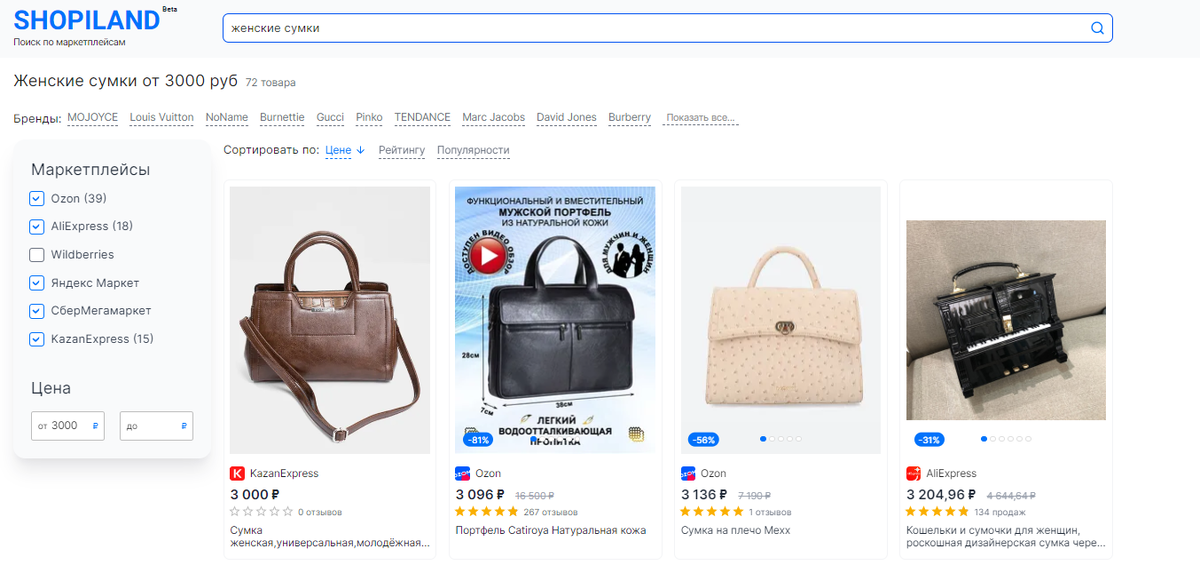Open title Сумка на плечо Mexx

(736, 530)
